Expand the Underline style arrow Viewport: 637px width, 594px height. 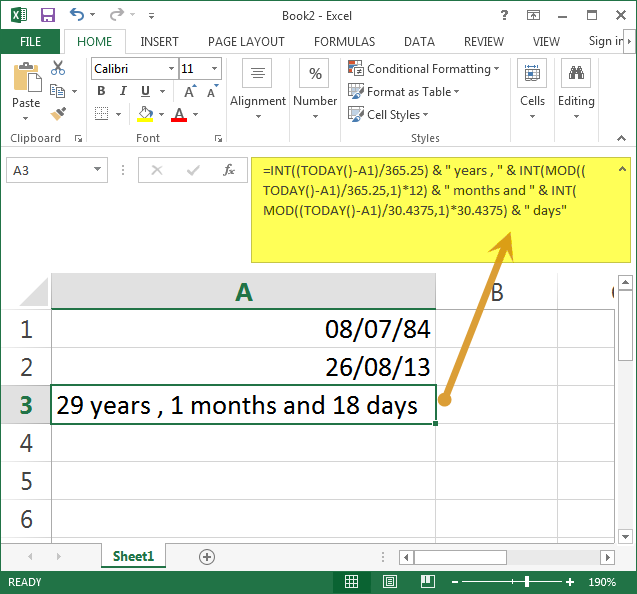tap(162, 91)
